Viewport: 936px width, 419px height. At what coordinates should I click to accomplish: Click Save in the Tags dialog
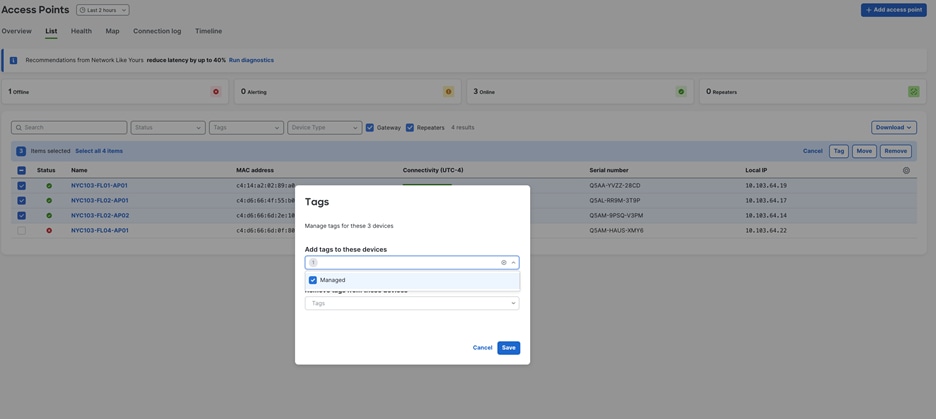coord(509,348)
